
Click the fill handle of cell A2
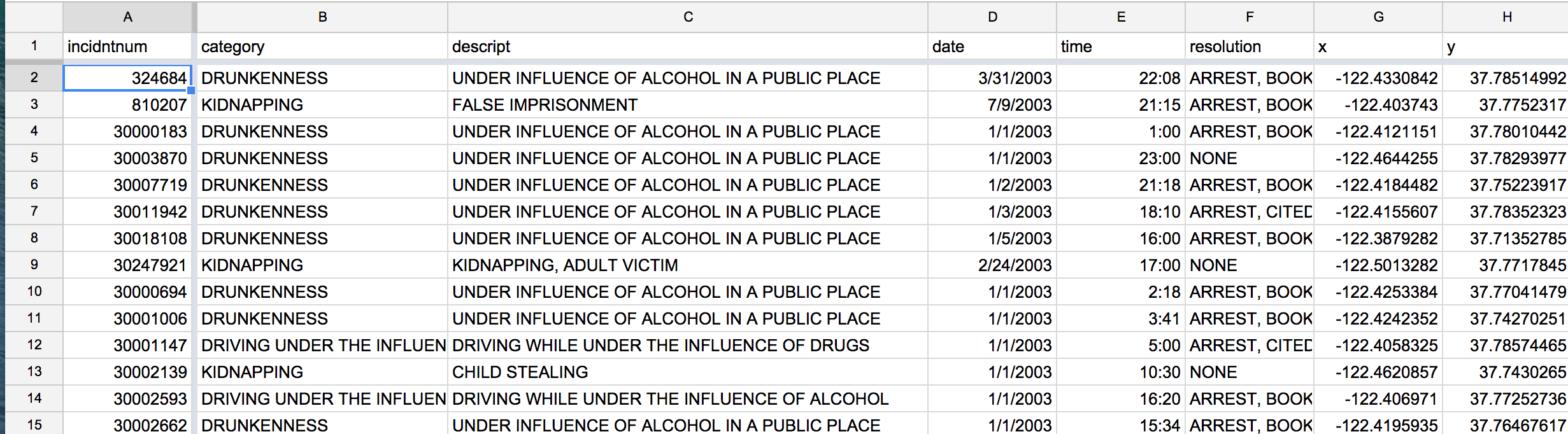191,90
